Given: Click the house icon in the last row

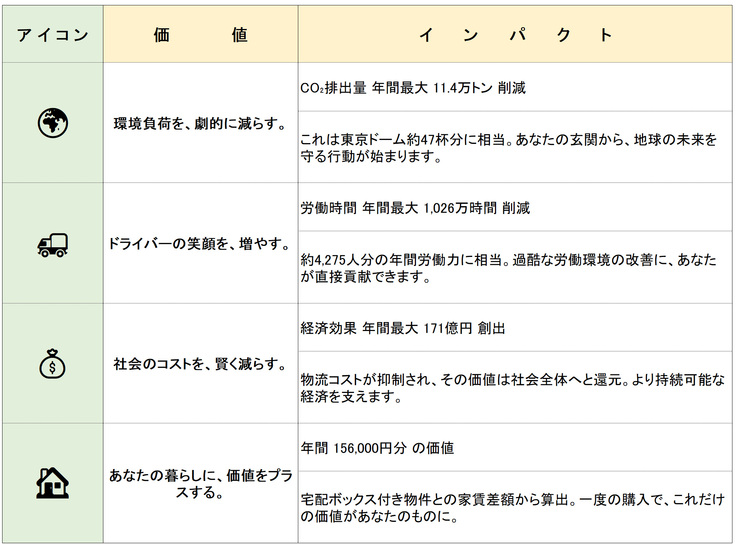Looking at the screenshot, I should [x=52, y=483].
